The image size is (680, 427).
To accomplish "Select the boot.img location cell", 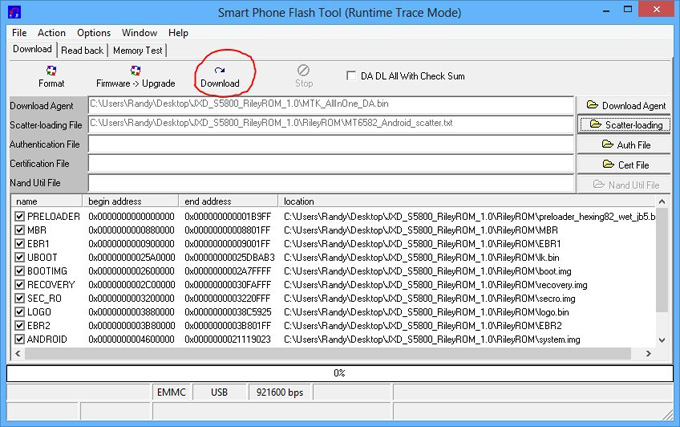I will pyautogui.click(x=428, y=271).
